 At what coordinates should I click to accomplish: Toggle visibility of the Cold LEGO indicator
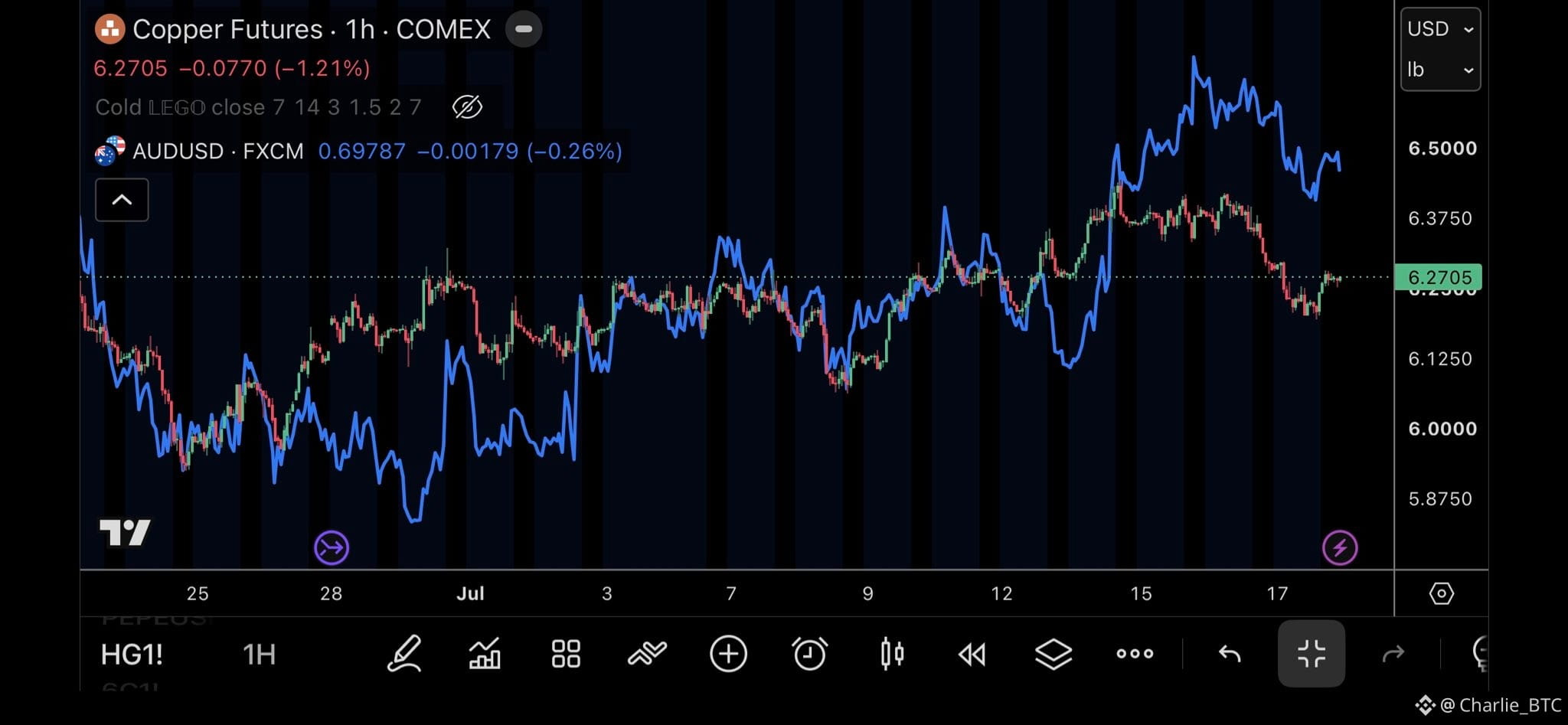tap(467, 106)
